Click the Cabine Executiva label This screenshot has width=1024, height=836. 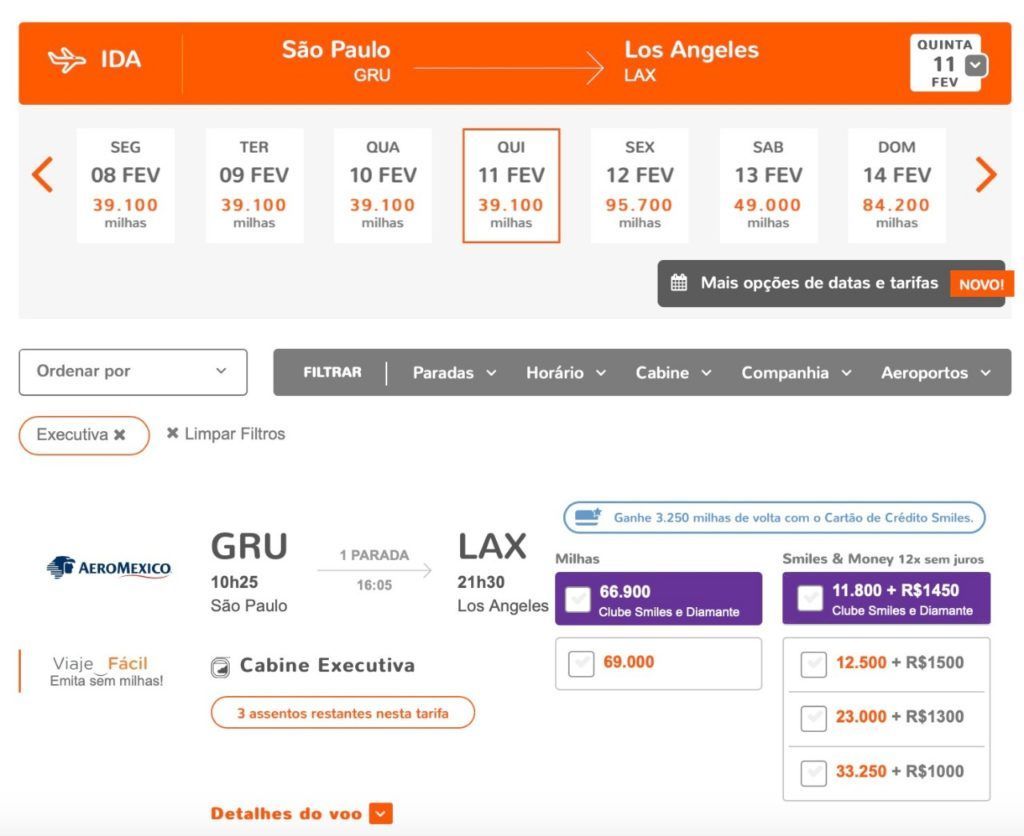coord(327,666)
